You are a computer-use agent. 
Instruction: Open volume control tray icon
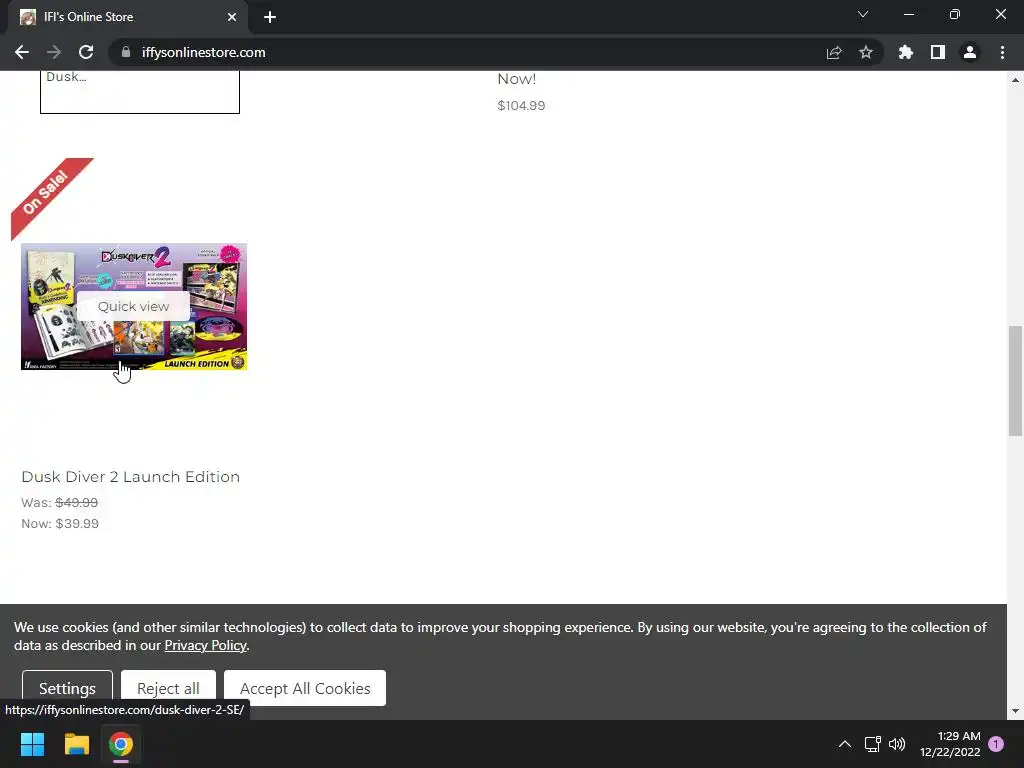(897, 744)
